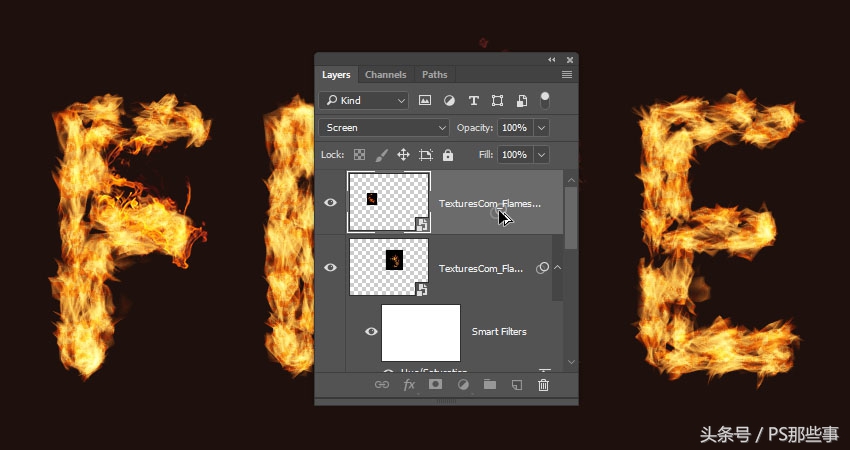Delete layer with trash icon
This screenshot has height=450, width=850.
[543, 385]
